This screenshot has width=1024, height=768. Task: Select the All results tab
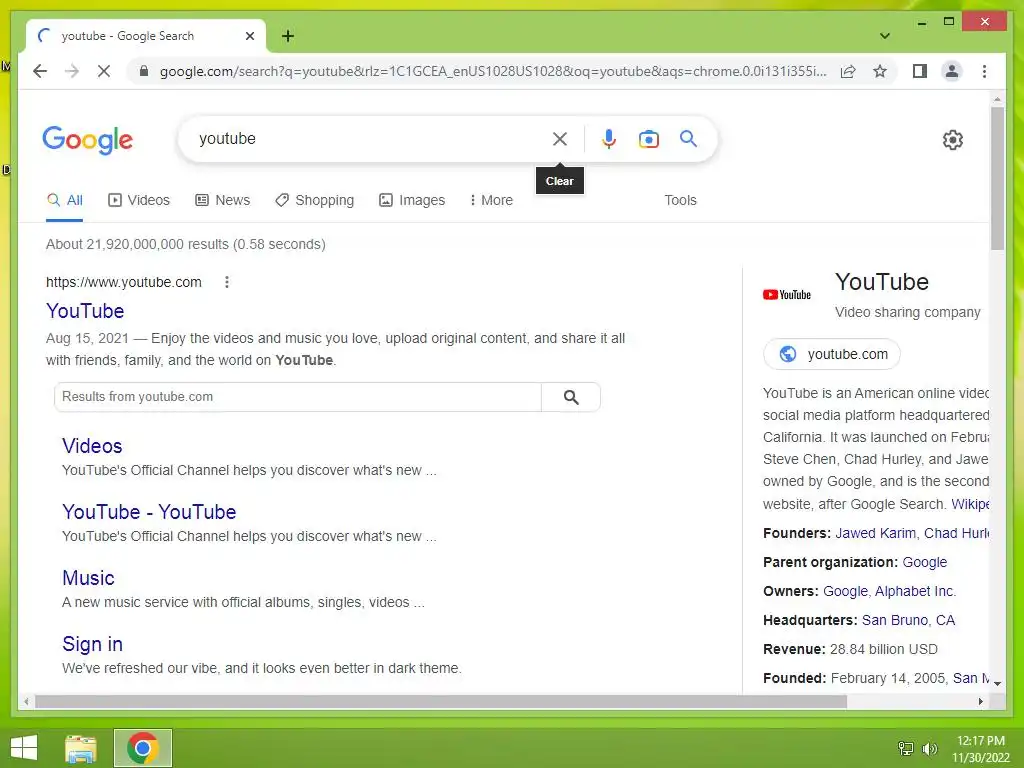tap(65, 200)
